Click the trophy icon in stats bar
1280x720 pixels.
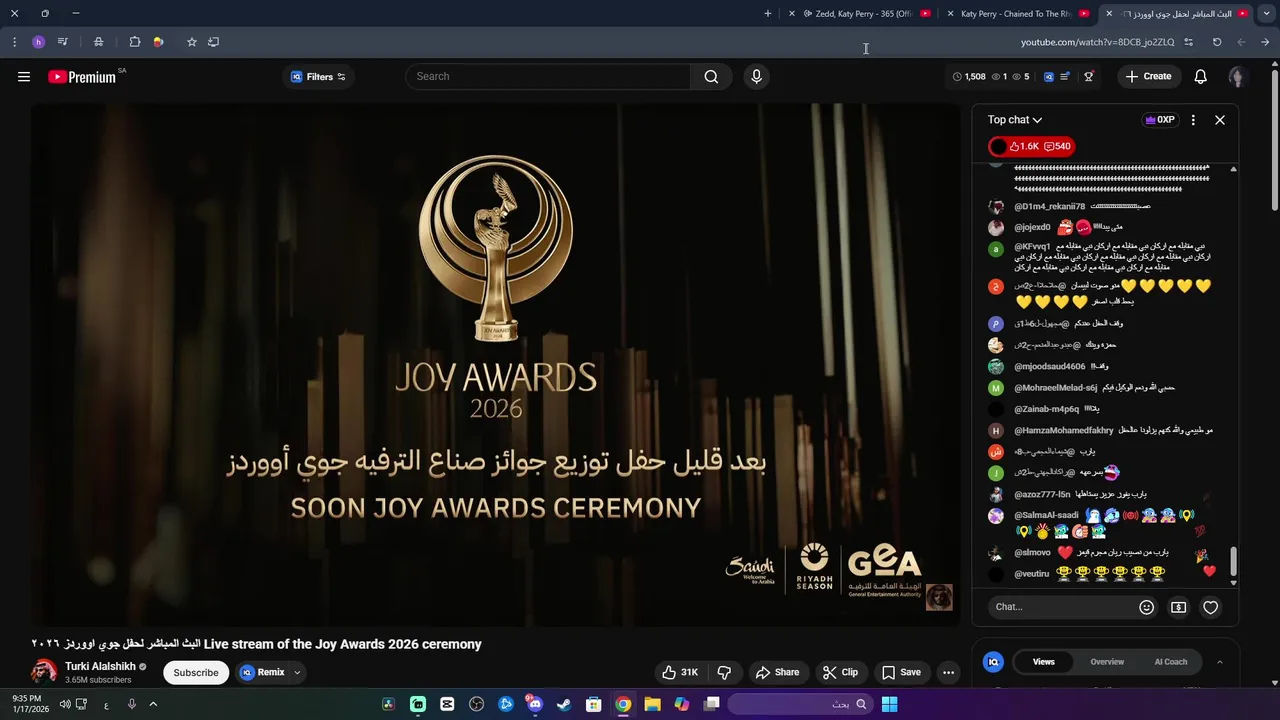(1089, 76)
